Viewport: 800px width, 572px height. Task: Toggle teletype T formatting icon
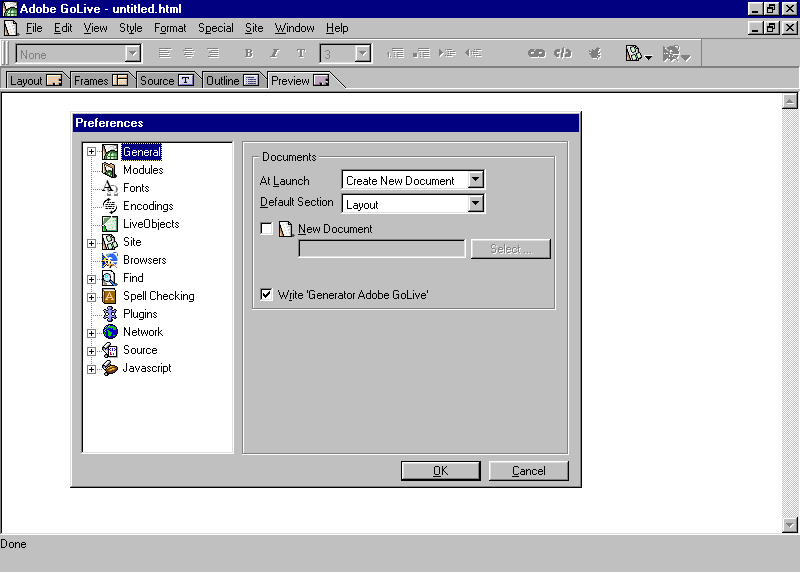coord(301,53)
